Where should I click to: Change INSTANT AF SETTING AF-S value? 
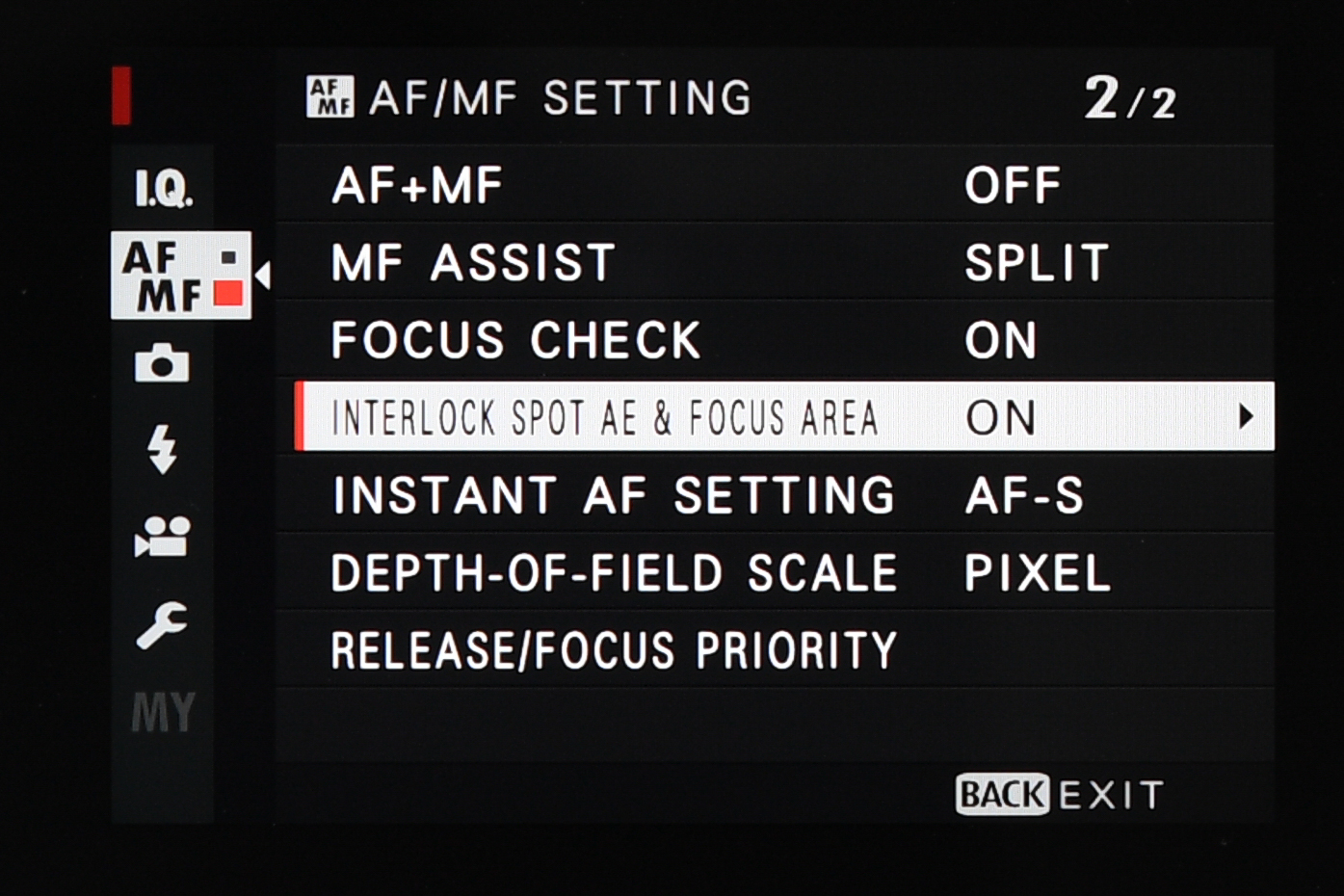pyautogui.click(x=1024, y=496)
